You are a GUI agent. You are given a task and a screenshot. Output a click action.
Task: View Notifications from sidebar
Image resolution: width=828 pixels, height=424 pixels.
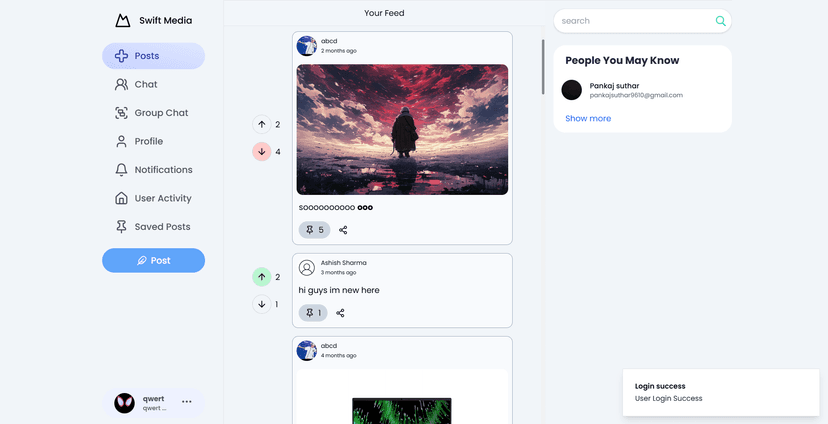click(x=153, y=170)
